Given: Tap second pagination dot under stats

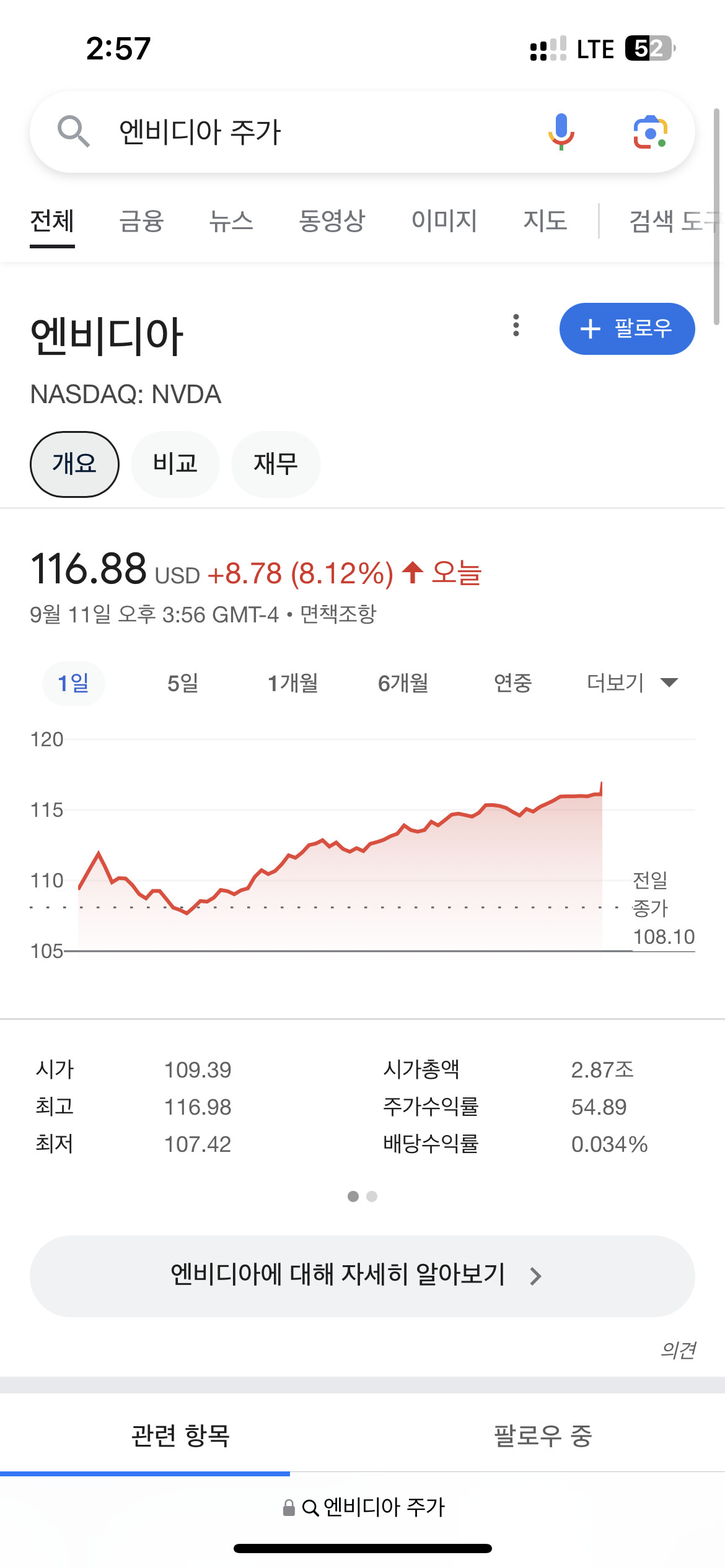Looking at the screenshot, I should point(372,1196).
